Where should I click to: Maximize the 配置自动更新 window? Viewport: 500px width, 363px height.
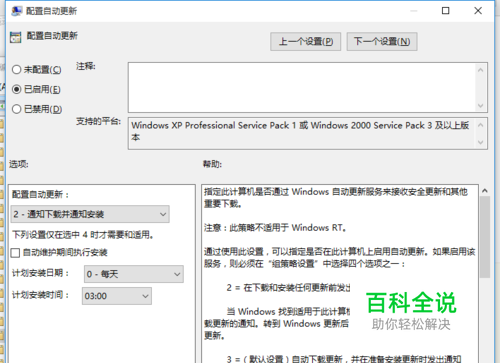coord(446,11)
